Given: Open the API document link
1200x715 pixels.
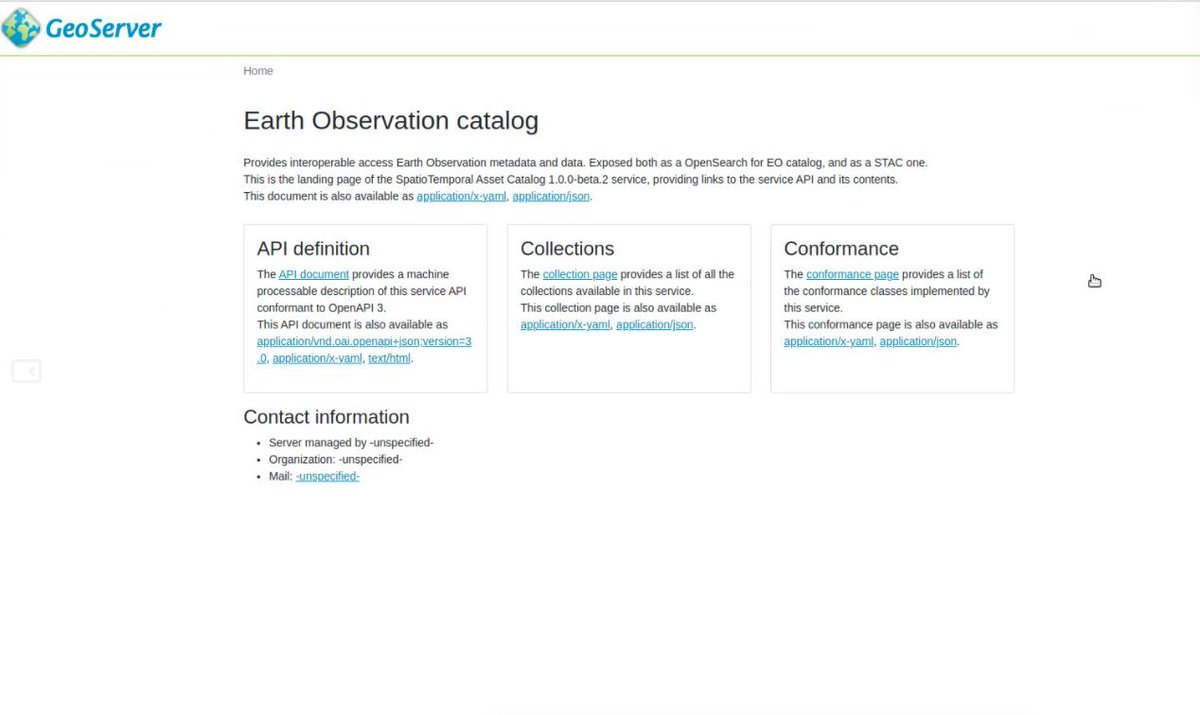Looking at the screenshot, I should pyautogui.click(x=313, y=273).
